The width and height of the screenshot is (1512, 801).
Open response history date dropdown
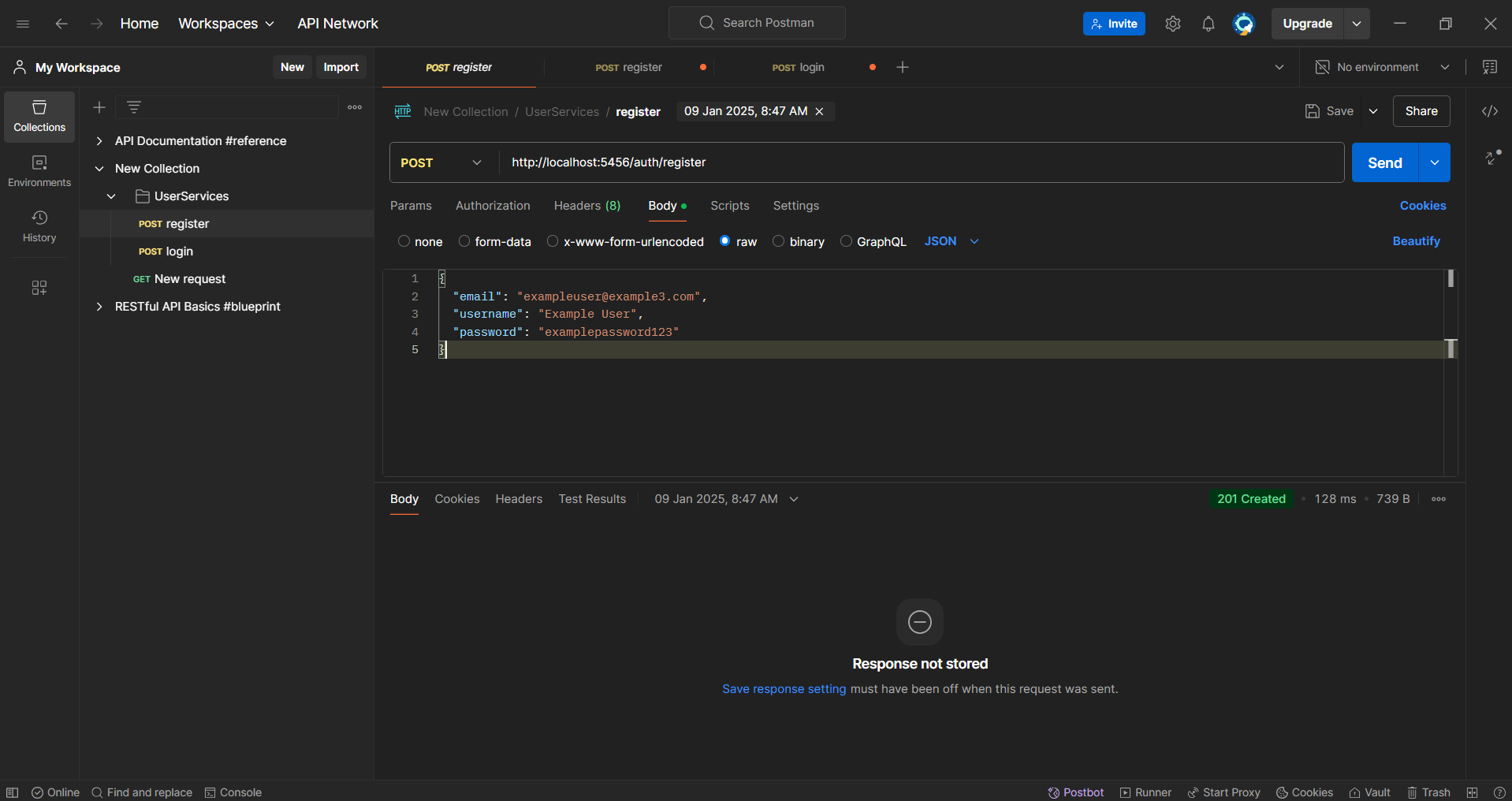726,499
